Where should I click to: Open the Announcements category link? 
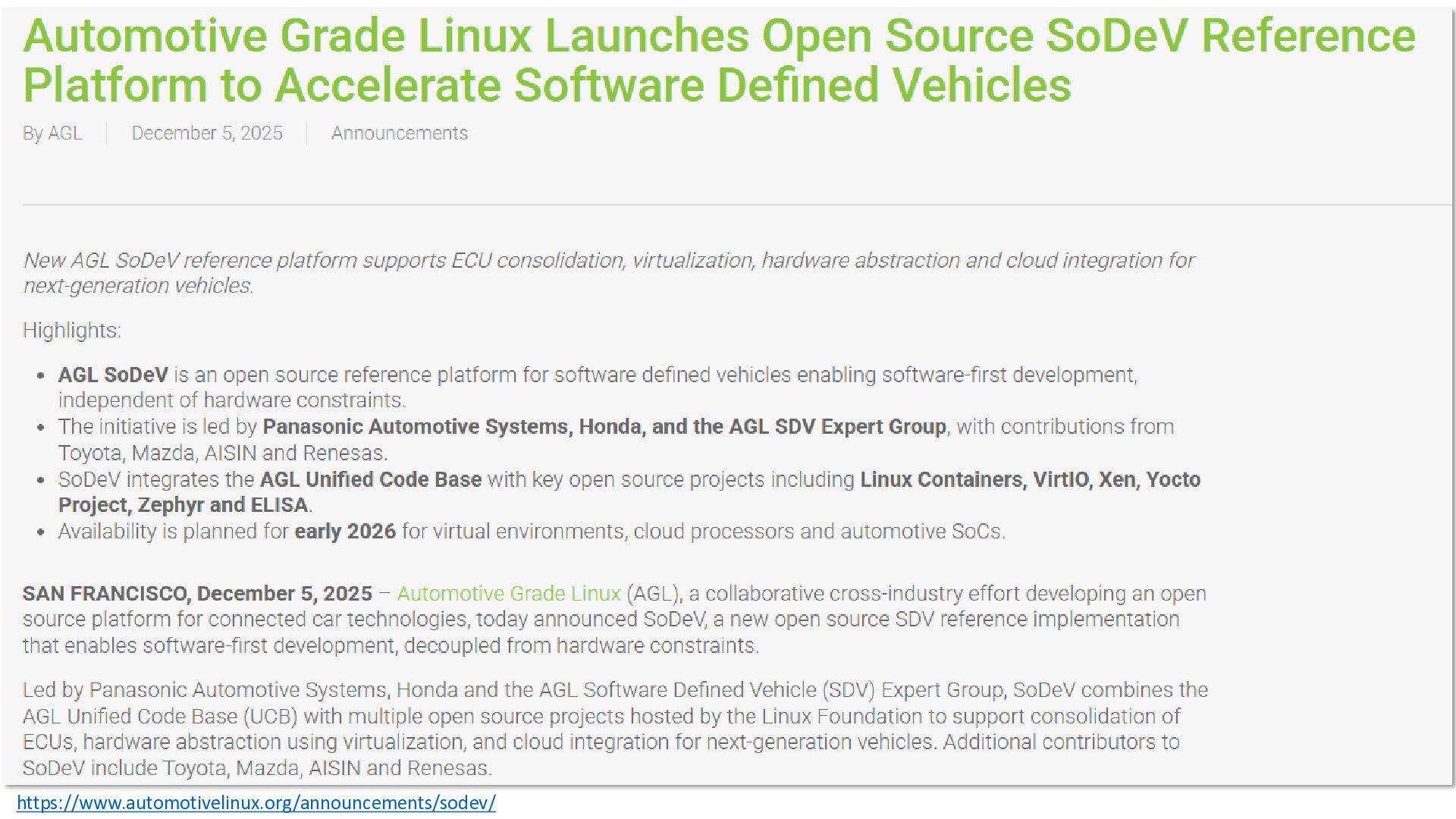coord(400,133)
